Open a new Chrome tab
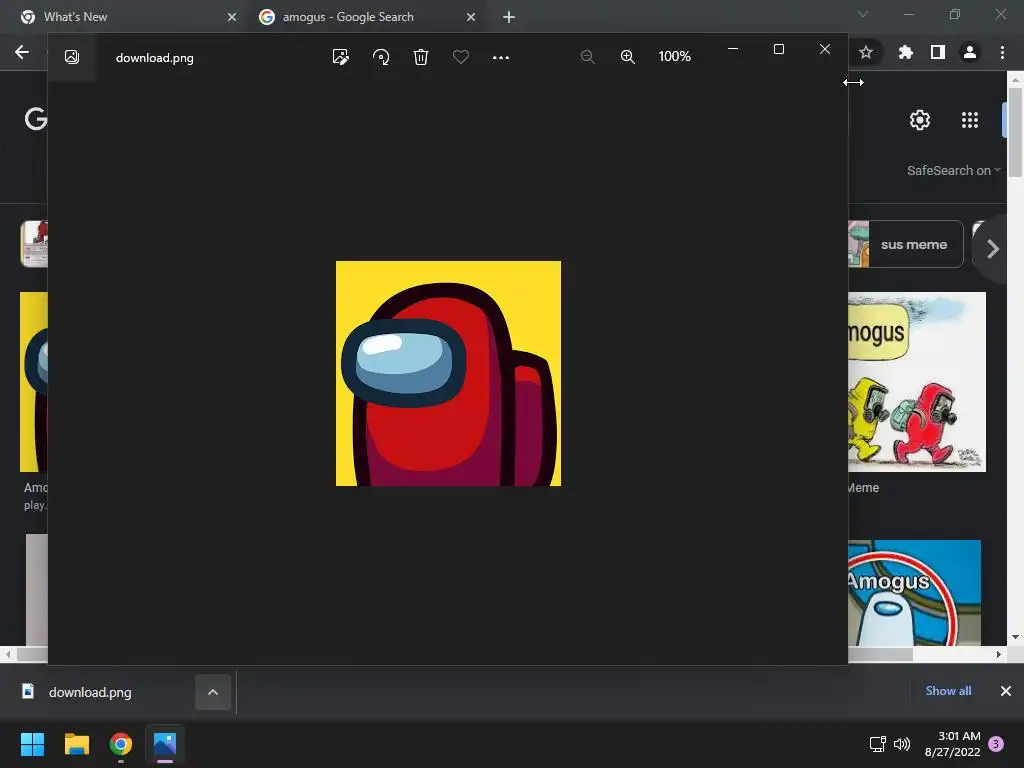1024x768 pixels. [509, 17]
